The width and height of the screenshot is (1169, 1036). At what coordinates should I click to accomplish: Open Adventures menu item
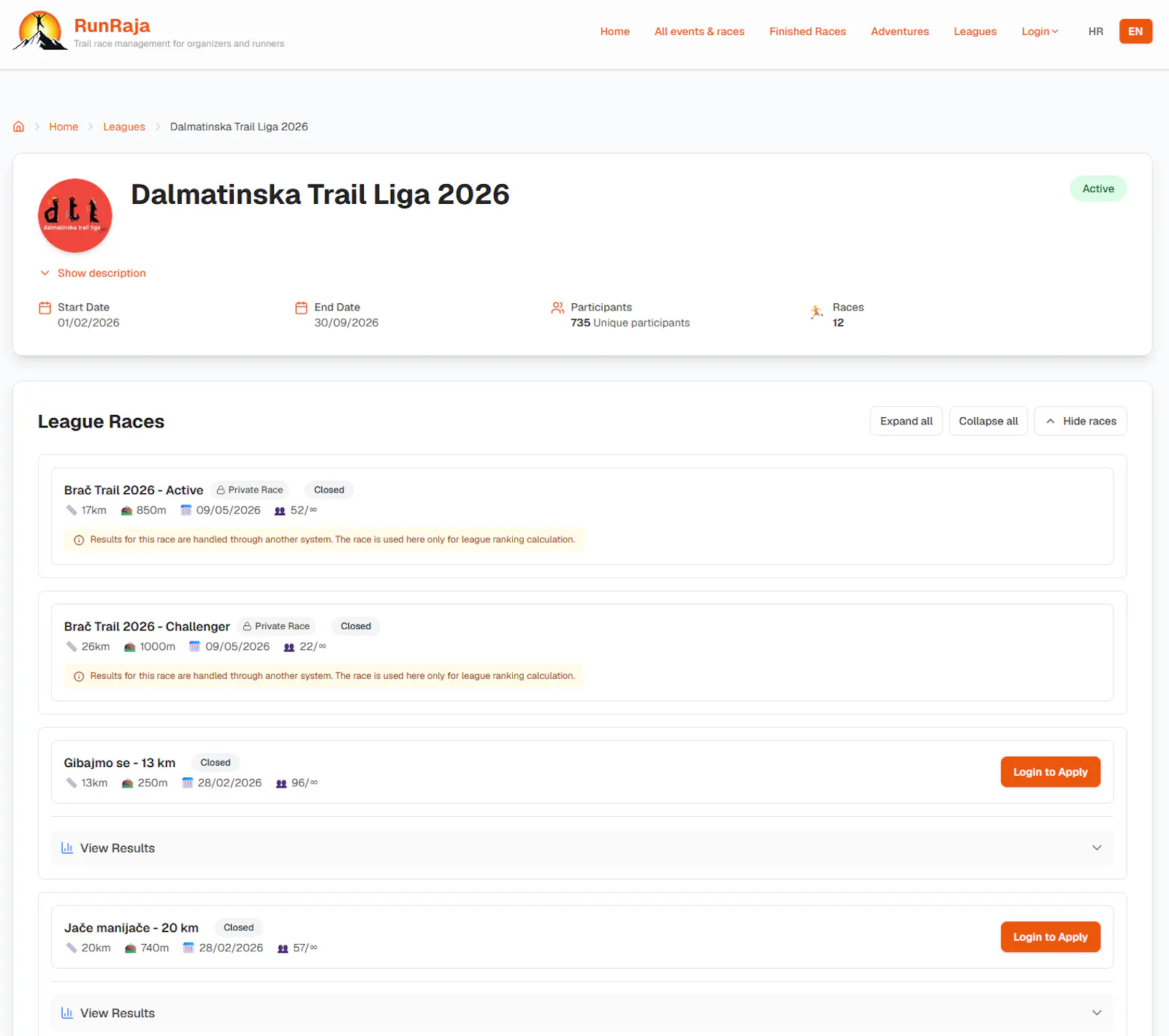(x=900, y=31)
